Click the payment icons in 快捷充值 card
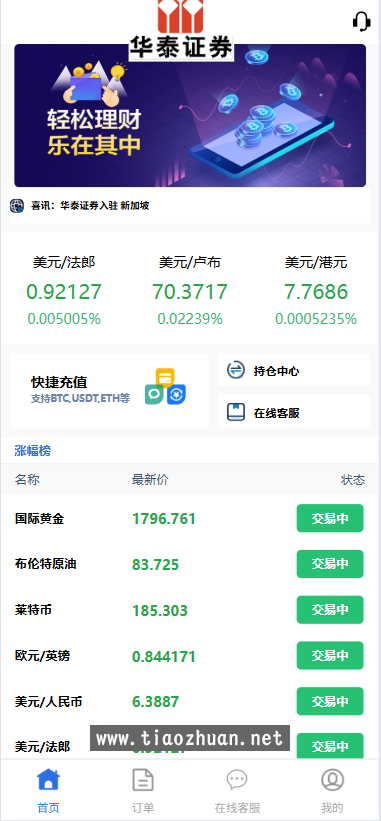Screen dimensions: 381x821 (165, 387)
